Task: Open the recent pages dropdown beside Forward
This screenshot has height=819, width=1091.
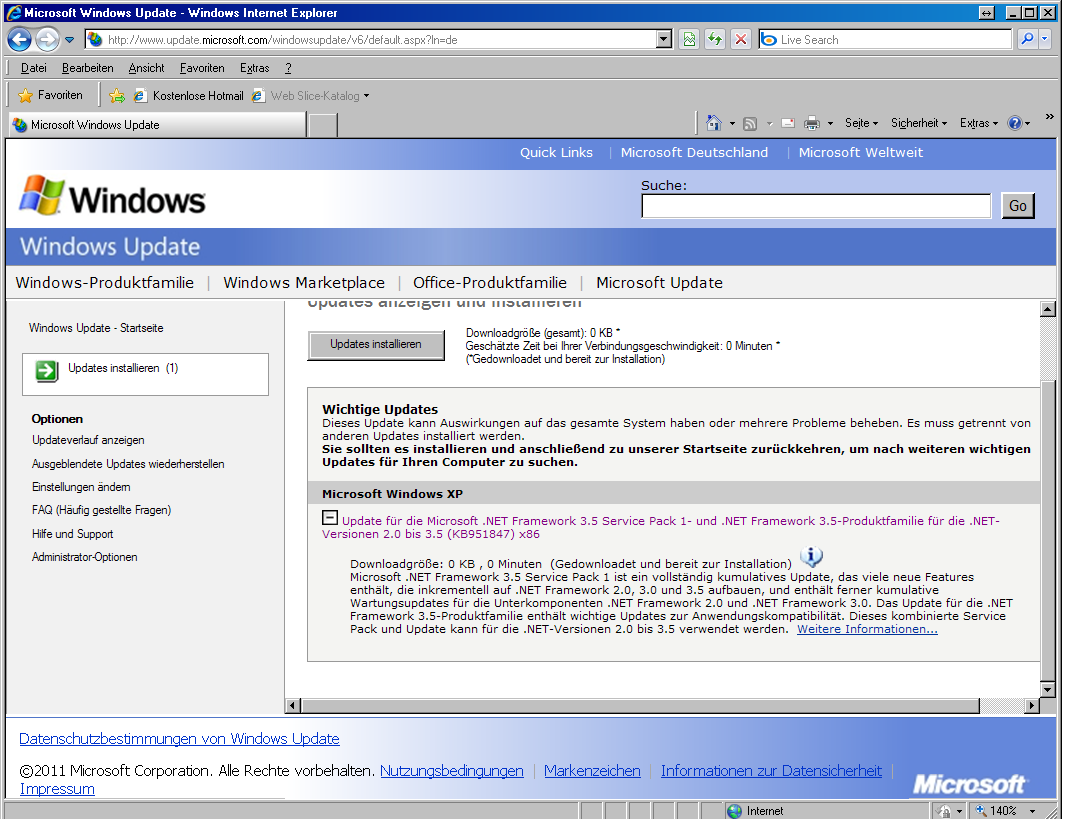Action: (70, 40)
